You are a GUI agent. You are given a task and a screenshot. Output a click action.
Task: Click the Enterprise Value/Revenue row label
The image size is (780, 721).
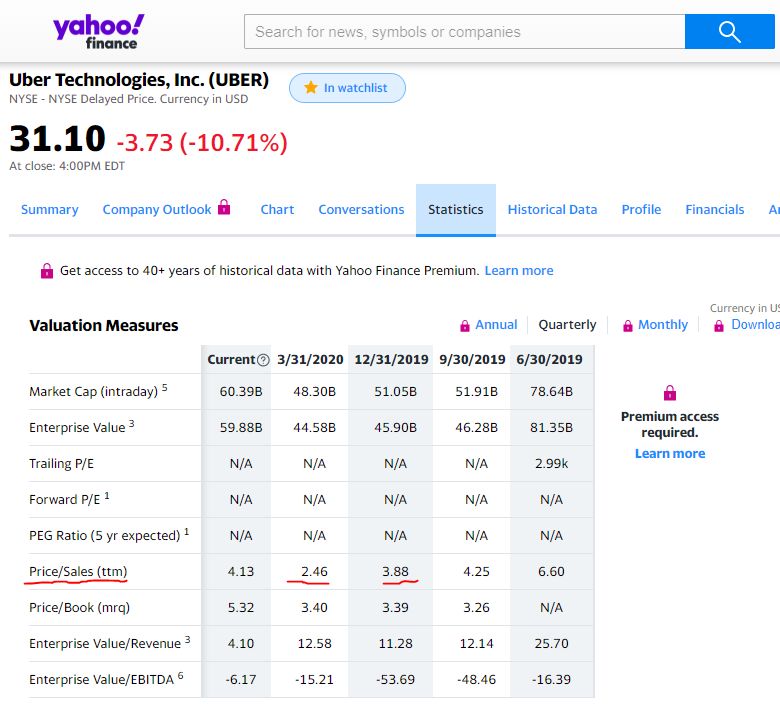click(105, 644)
